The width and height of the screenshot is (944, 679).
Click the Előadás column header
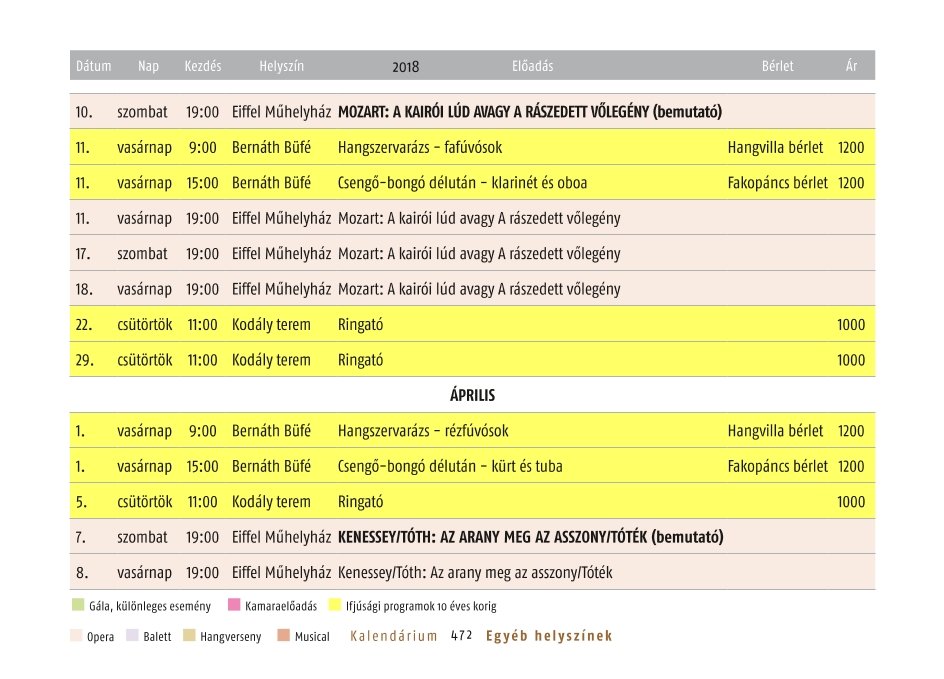tap(533, 66)
